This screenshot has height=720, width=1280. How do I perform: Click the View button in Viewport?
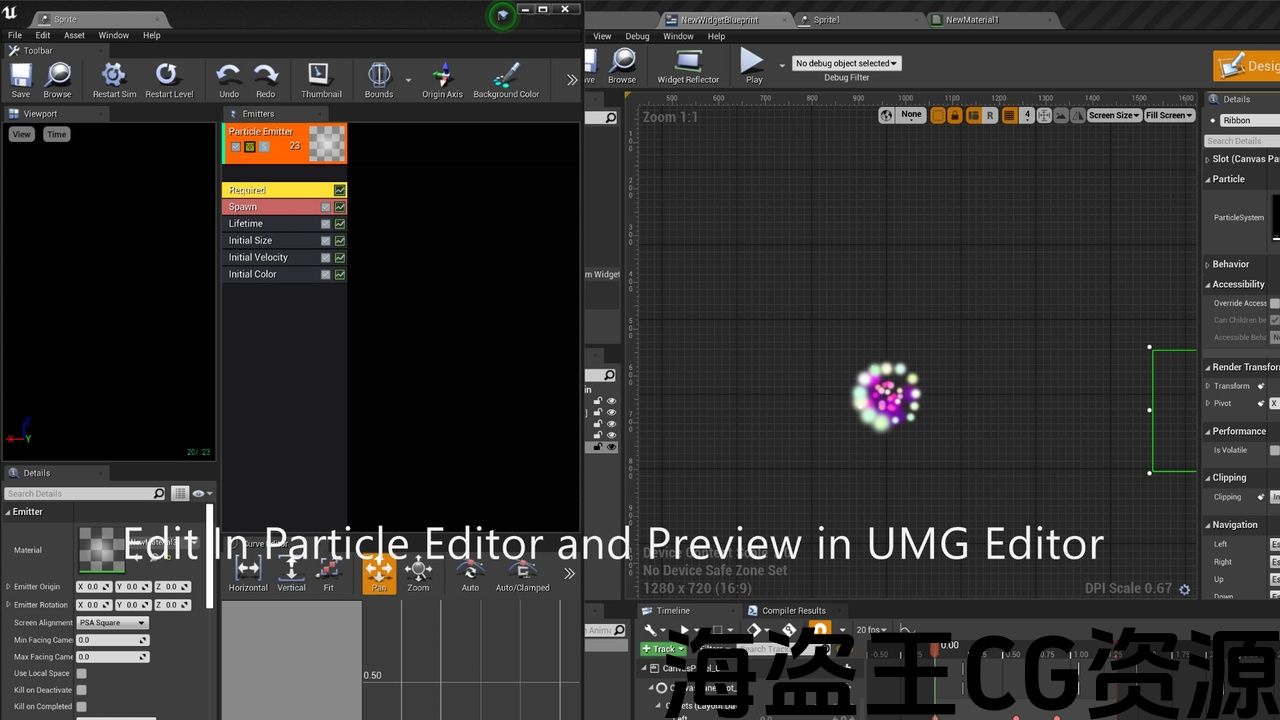point(21,134)
